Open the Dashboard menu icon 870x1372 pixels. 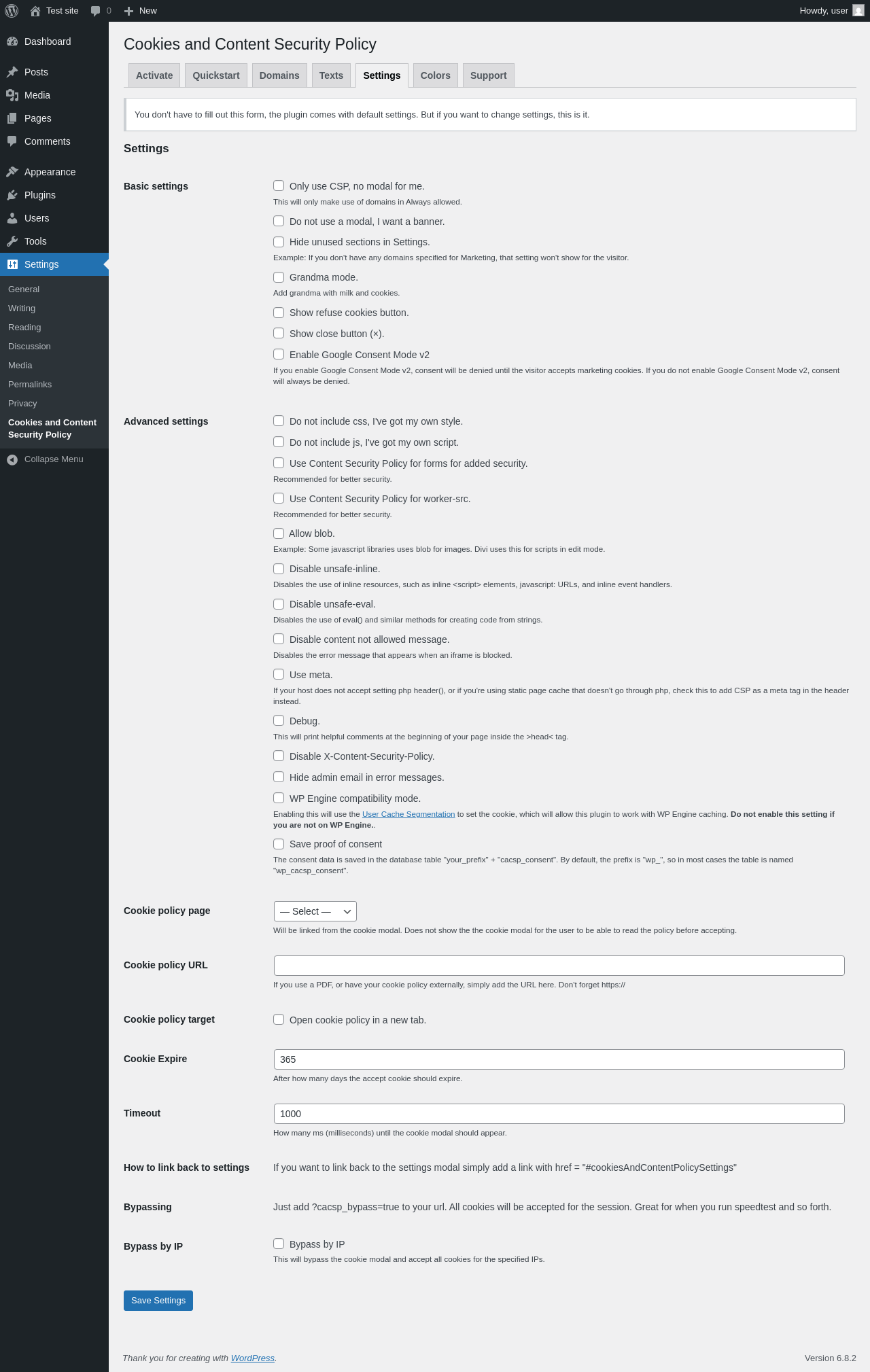tap(12, 41)
